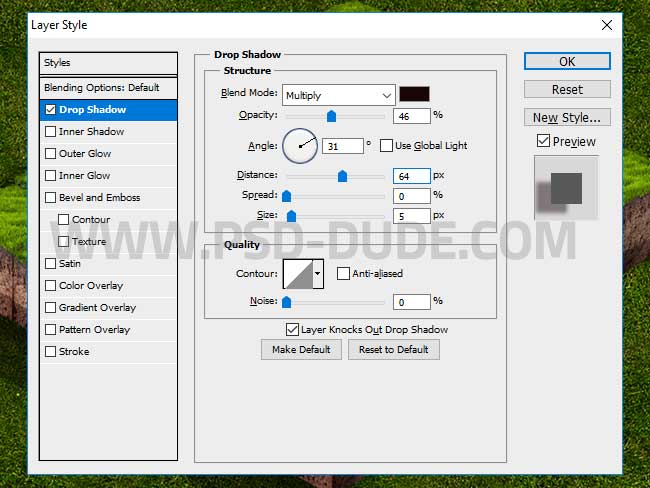Expand the Contour picker arrow
The width and height of the screenshot is (650, 488).
click(319, 273)
